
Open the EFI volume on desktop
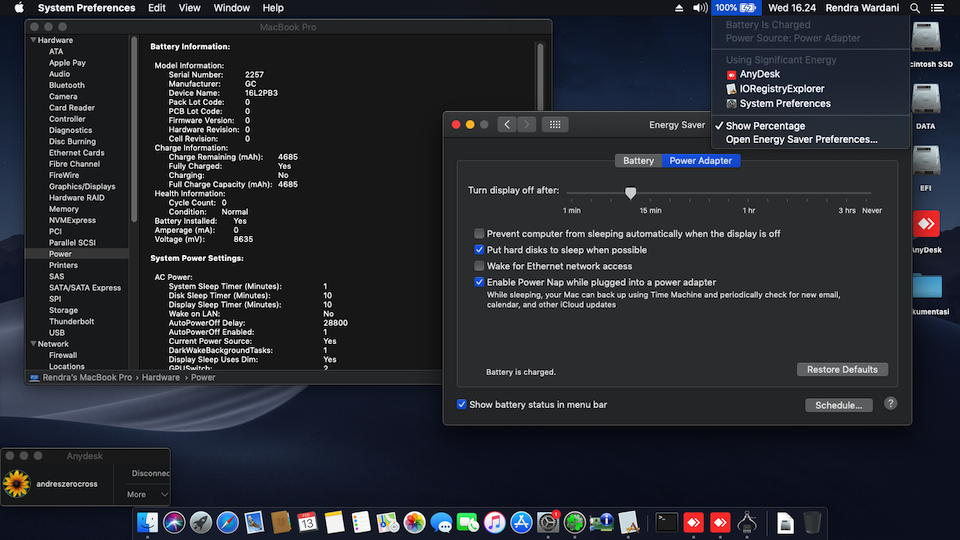[926, 161]
